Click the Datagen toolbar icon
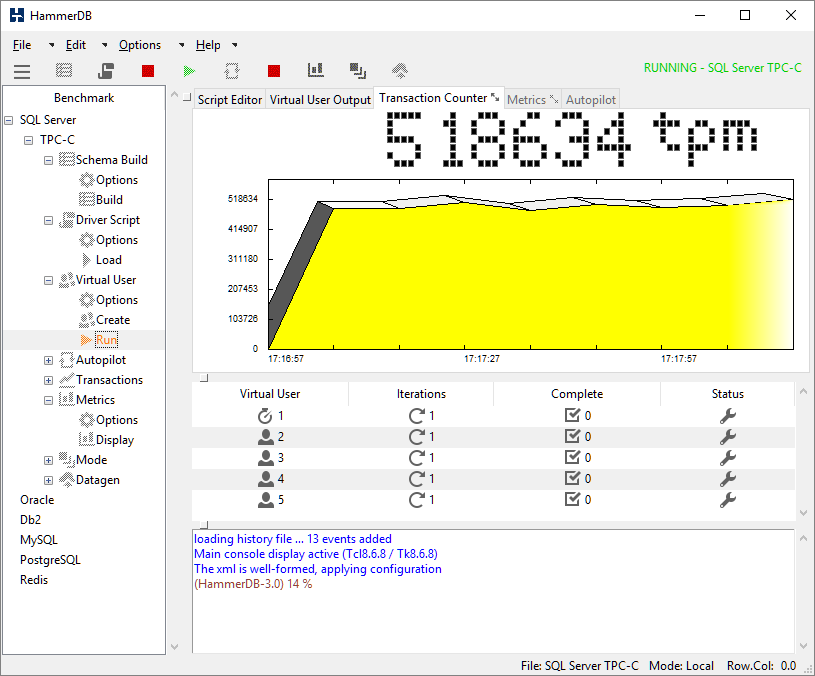This screenshot has height=676, width=815. [400, 70]
